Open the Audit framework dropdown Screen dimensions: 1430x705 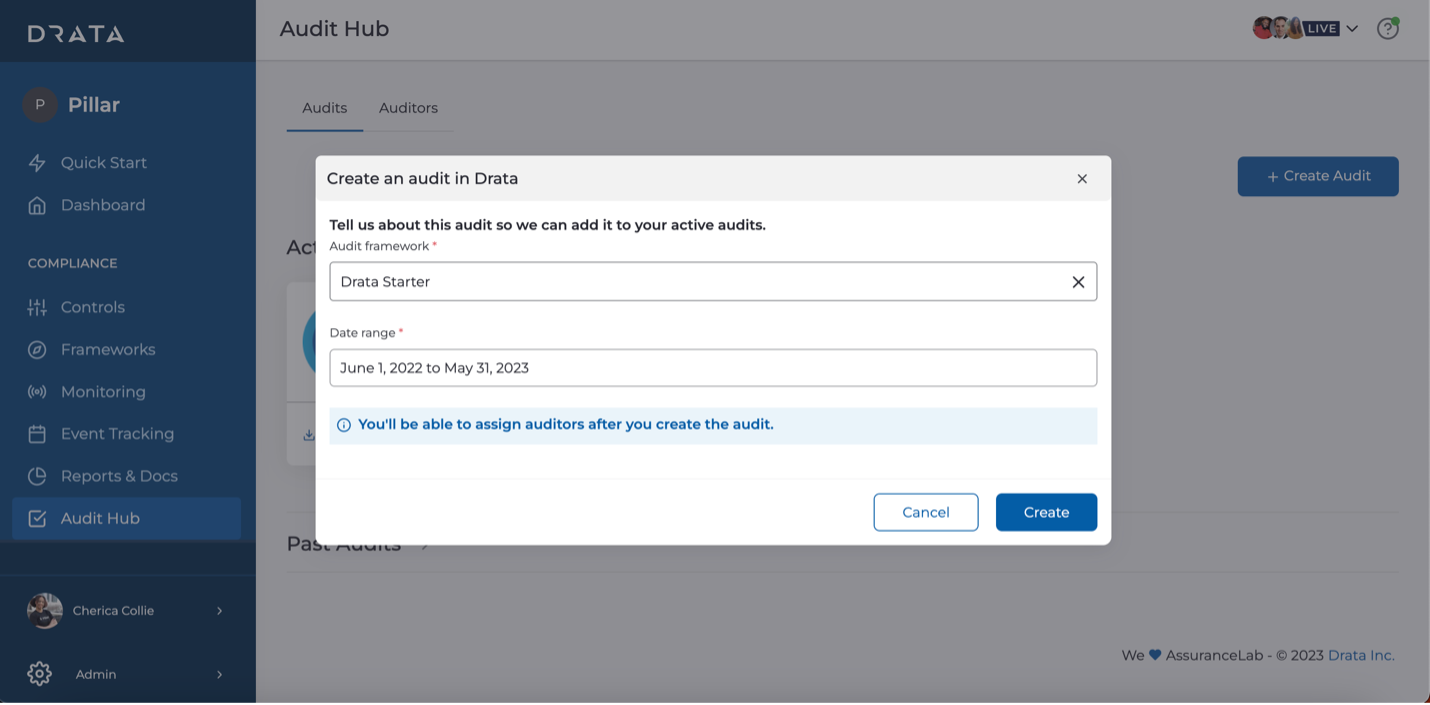(700, 282)
